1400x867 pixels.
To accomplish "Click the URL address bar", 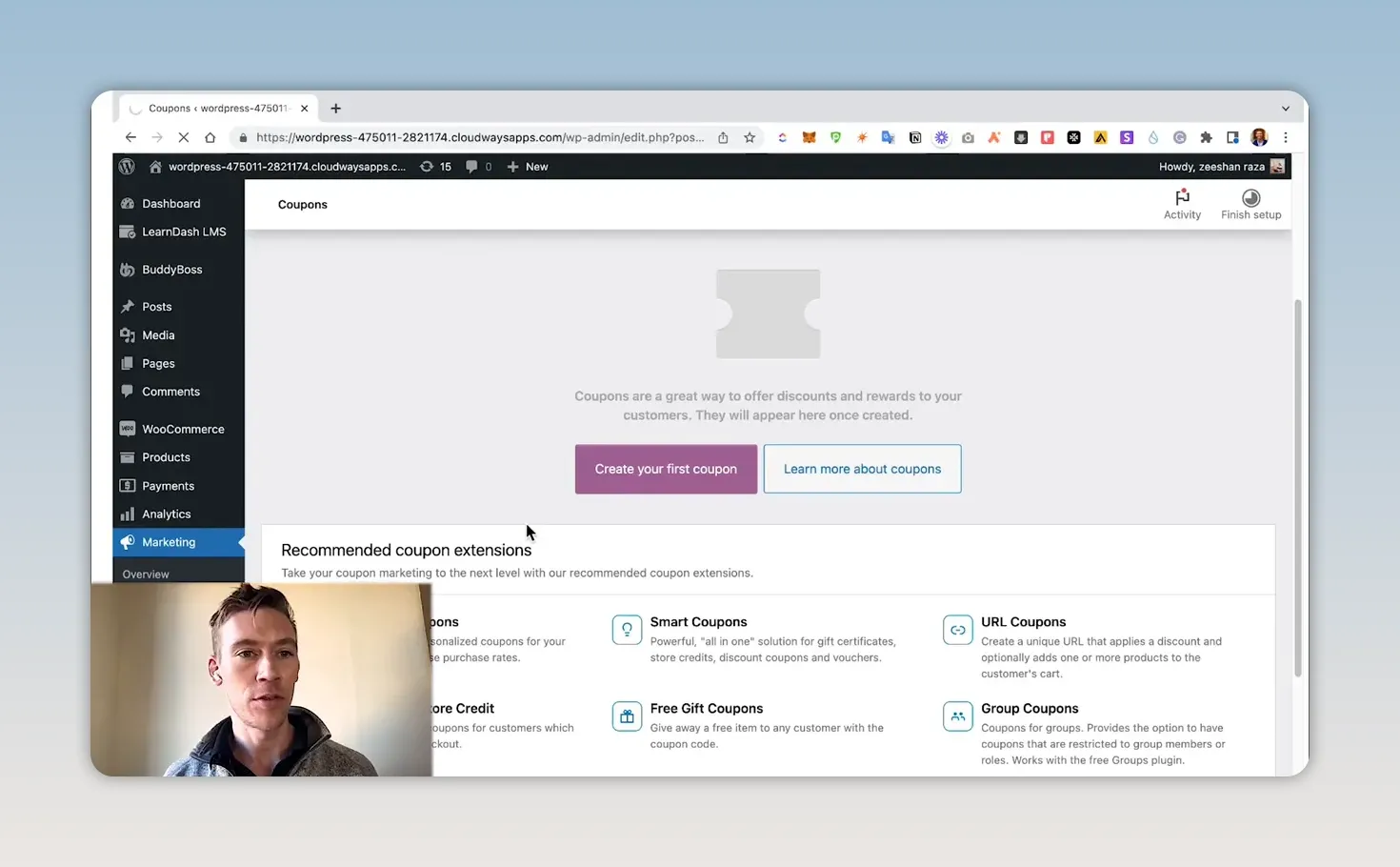I will point(480,137).
